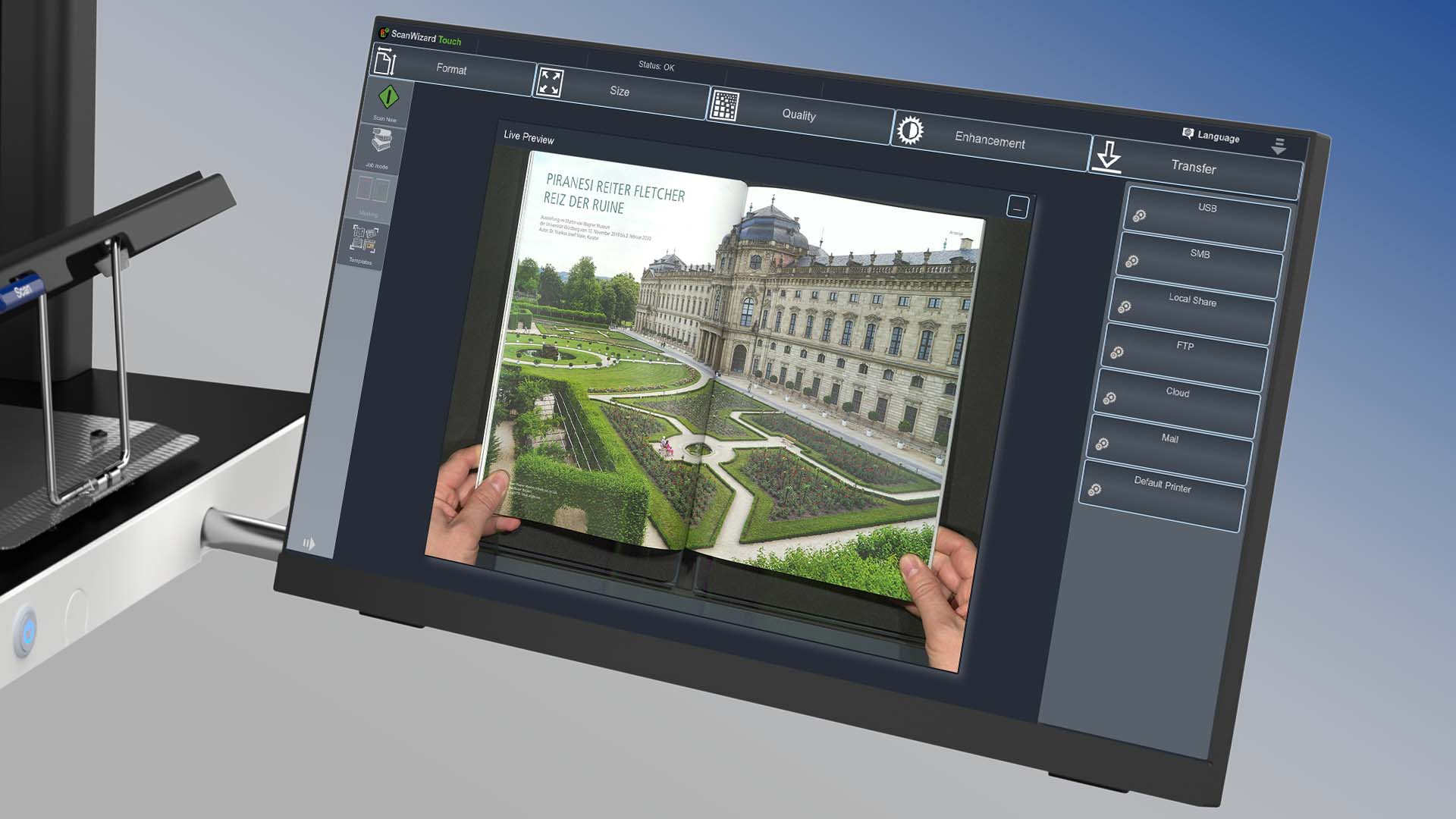1456x819 pixels.
Task: Minimize the Live Preview panel
Action: click(x=1017, y=207)
